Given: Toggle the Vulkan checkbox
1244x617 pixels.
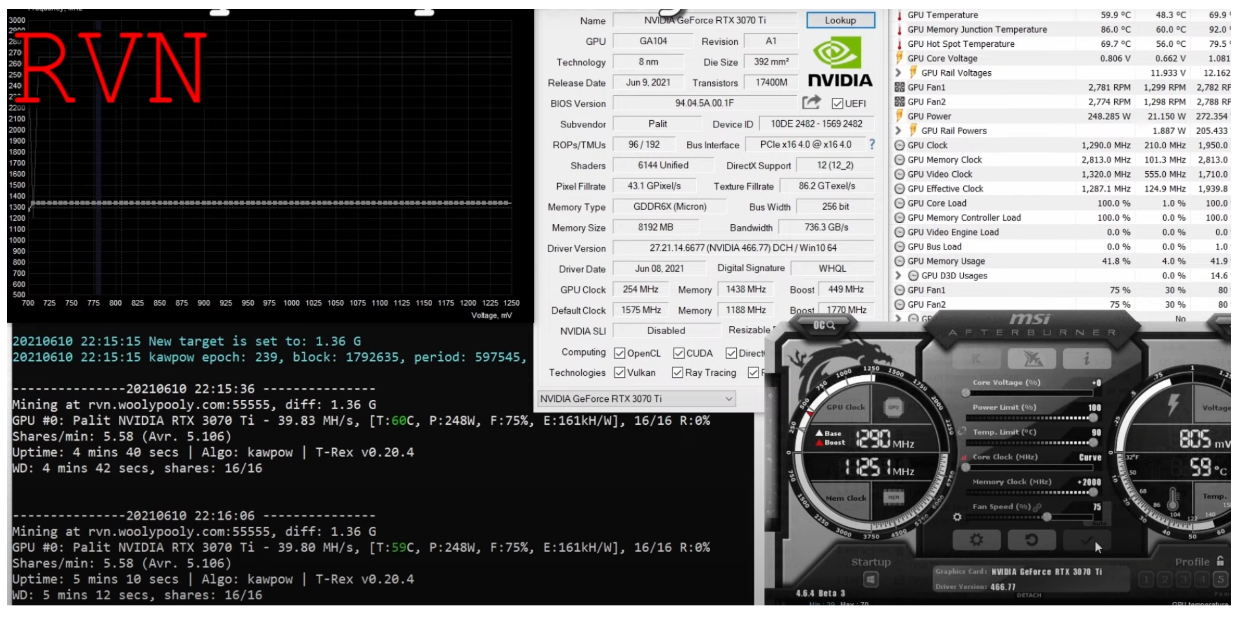Looking at the screenshot, I should click(x=620, y=373).
